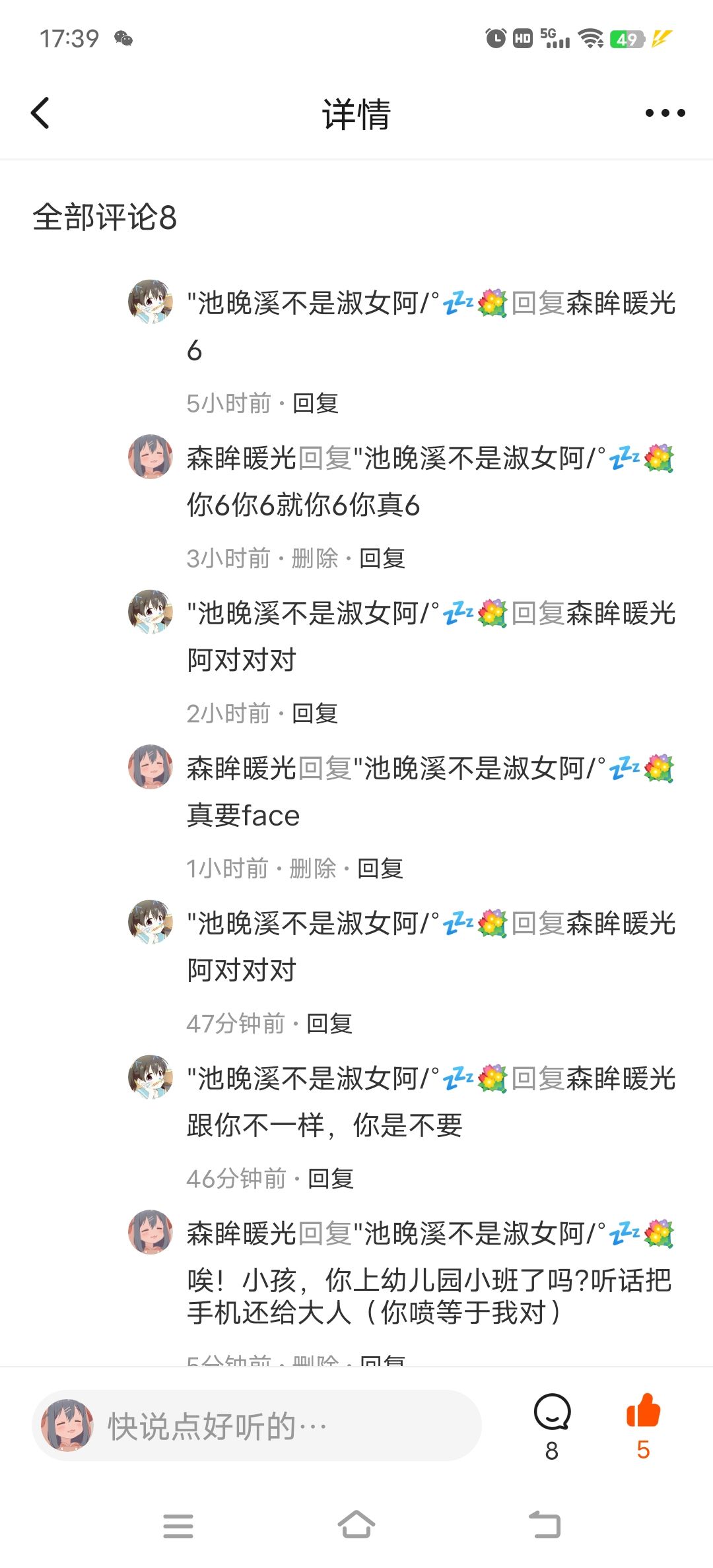
Task: Tap 回复 under the 3小时前 comment
Action: [382, 558]
